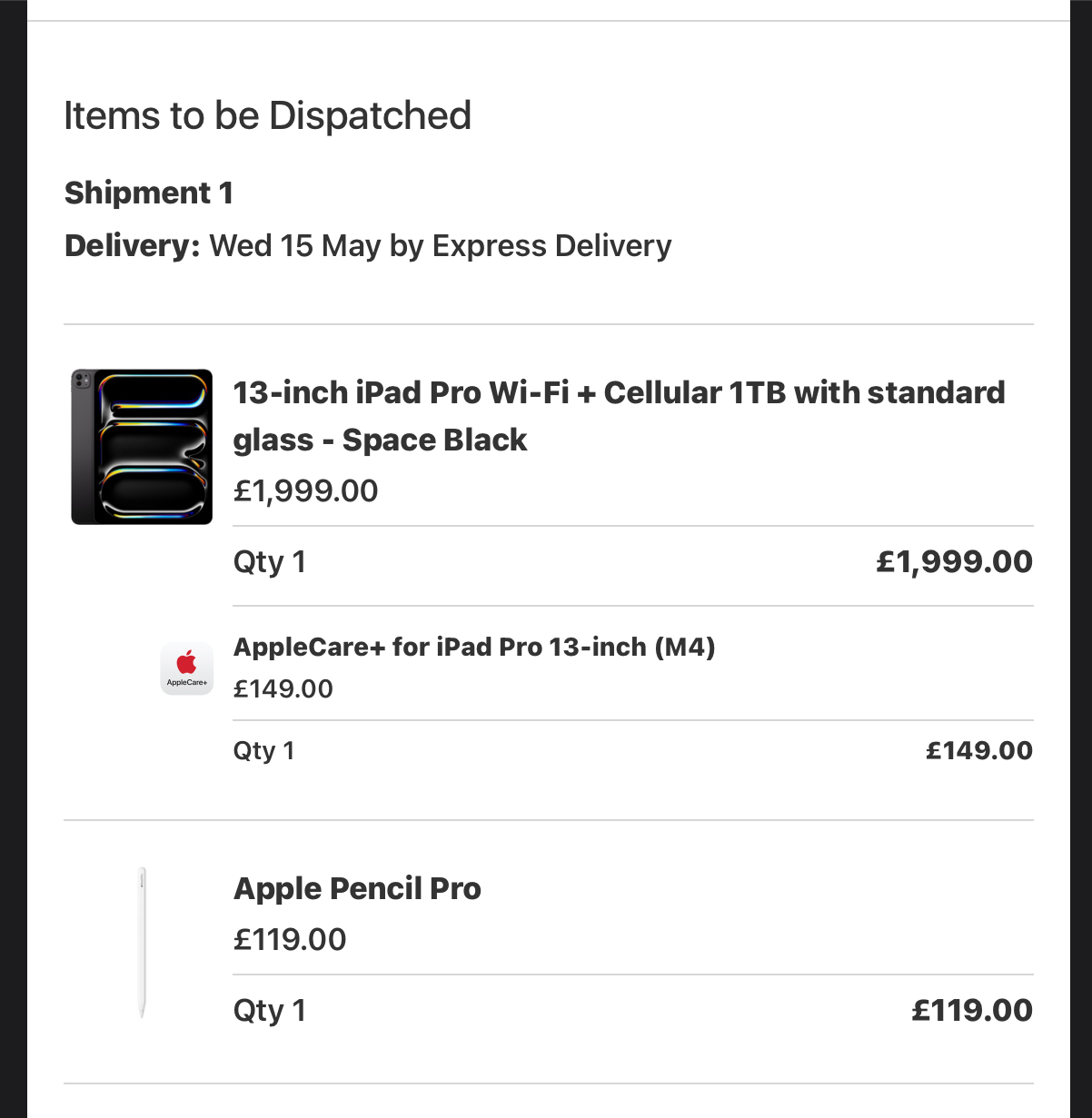Click the iPad Pro product image

coord(142,447)
